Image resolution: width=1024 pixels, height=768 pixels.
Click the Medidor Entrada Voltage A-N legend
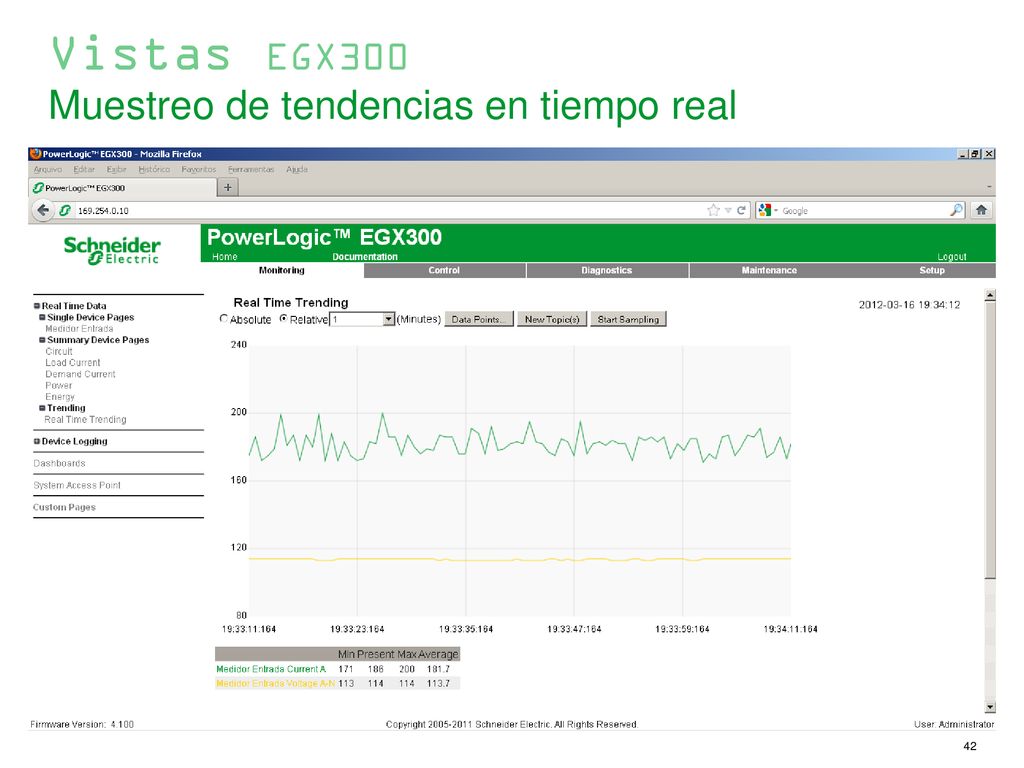click(275, 684)
